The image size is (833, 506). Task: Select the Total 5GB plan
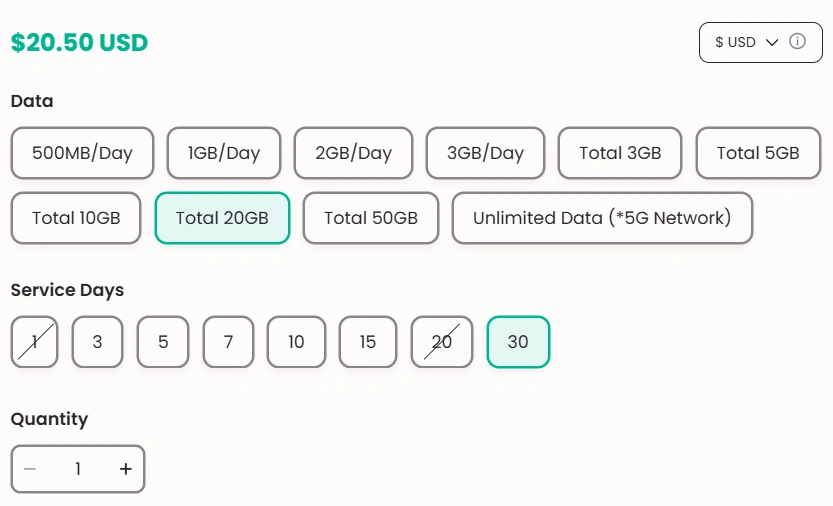(x=758, y=153)
